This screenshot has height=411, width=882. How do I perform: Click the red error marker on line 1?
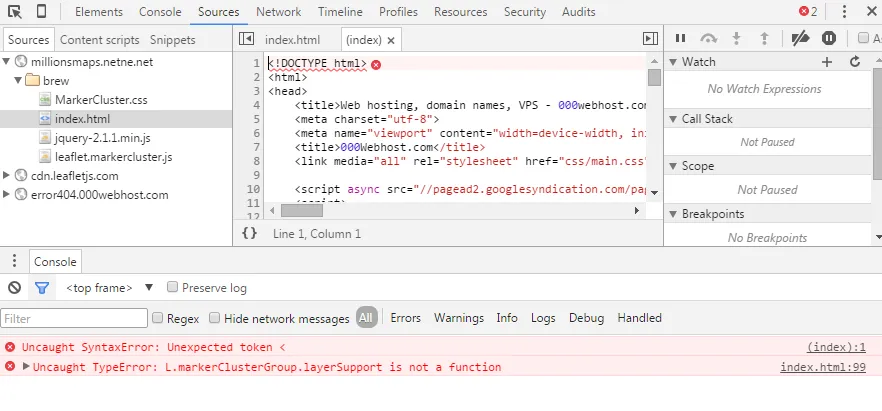click(x=376, y=65)
